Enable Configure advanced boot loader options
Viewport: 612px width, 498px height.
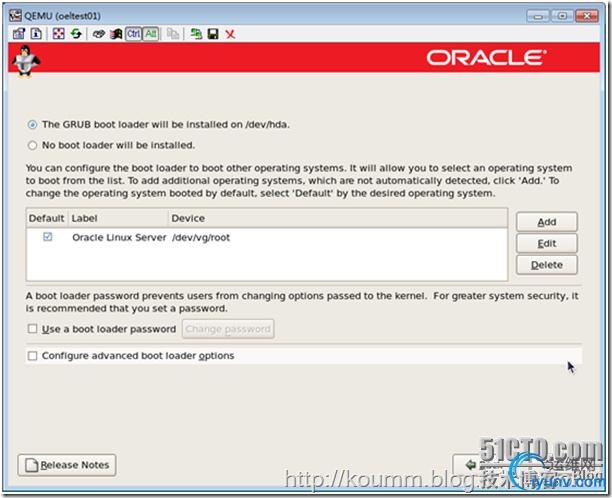tap(32, 356)
